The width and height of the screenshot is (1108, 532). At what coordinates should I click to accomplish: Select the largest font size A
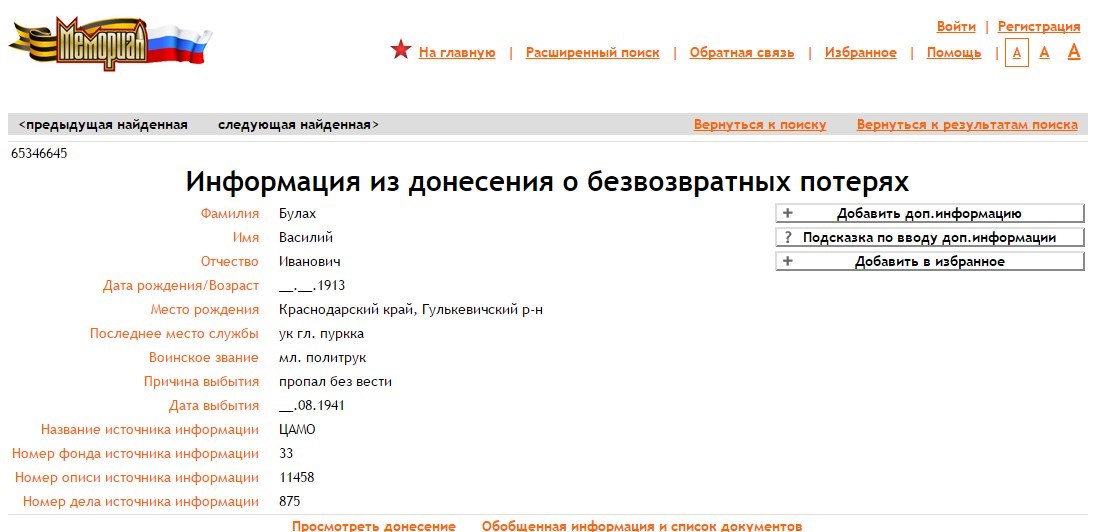pos(1073,52)
